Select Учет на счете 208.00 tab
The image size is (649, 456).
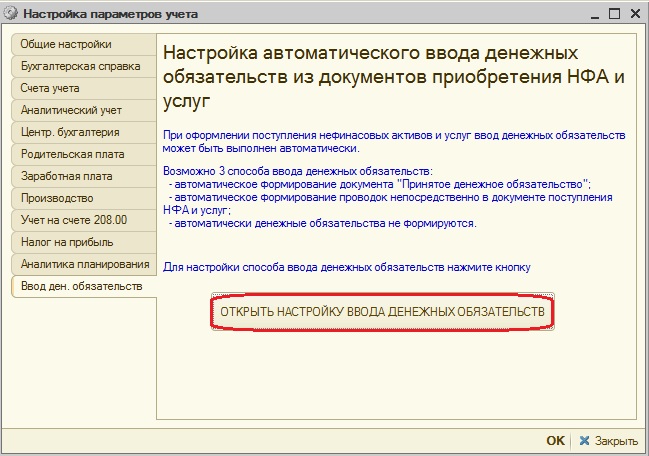coord(84,220)
